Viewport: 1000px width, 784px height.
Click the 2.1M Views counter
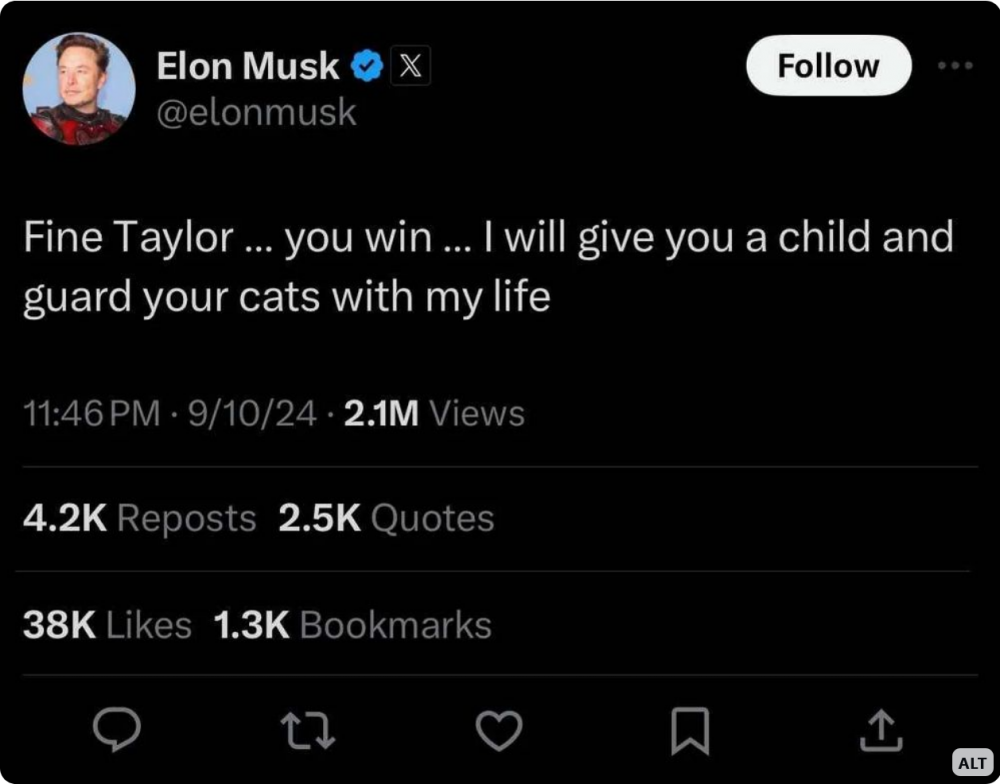pyautogui.click(x=433, y=411)
